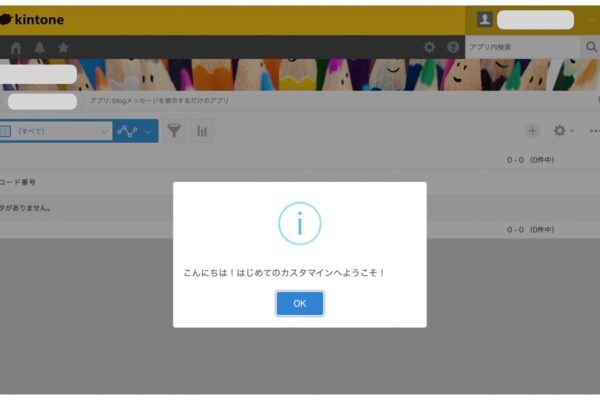Click the user profile avatar icon

click(484, 19)
